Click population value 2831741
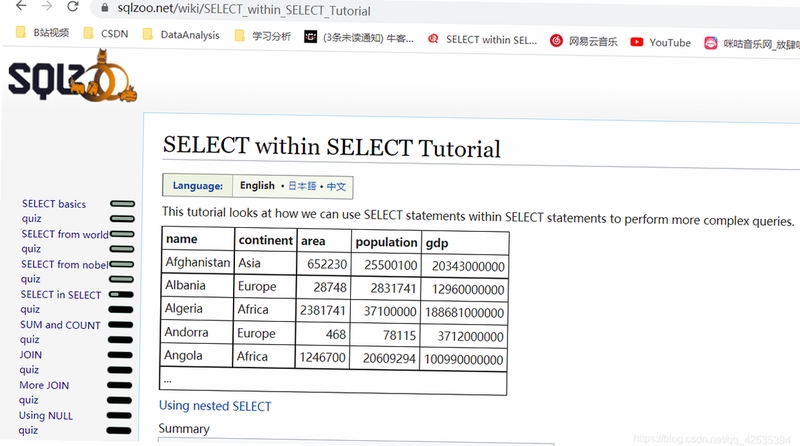 coord(393,288)
